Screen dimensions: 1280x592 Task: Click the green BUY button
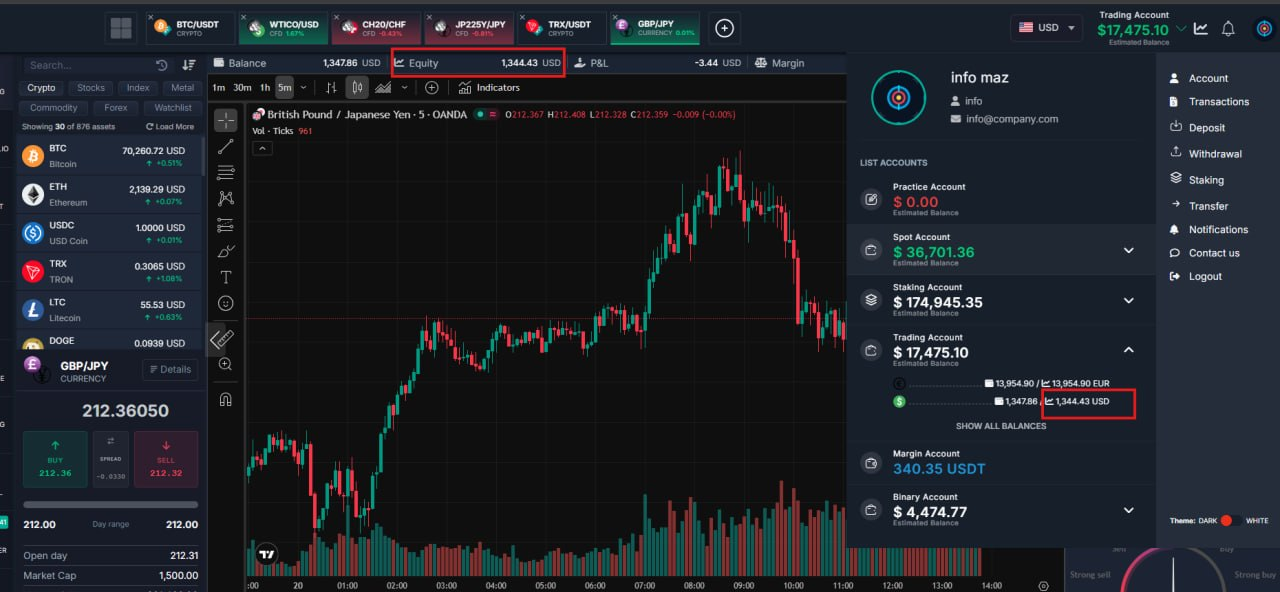coord(55,459)
